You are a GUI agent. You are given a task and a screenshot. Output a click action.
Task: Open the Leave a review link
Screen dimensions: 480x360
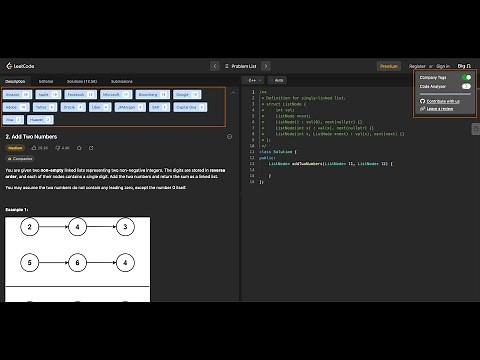click(x=440, y=109)
